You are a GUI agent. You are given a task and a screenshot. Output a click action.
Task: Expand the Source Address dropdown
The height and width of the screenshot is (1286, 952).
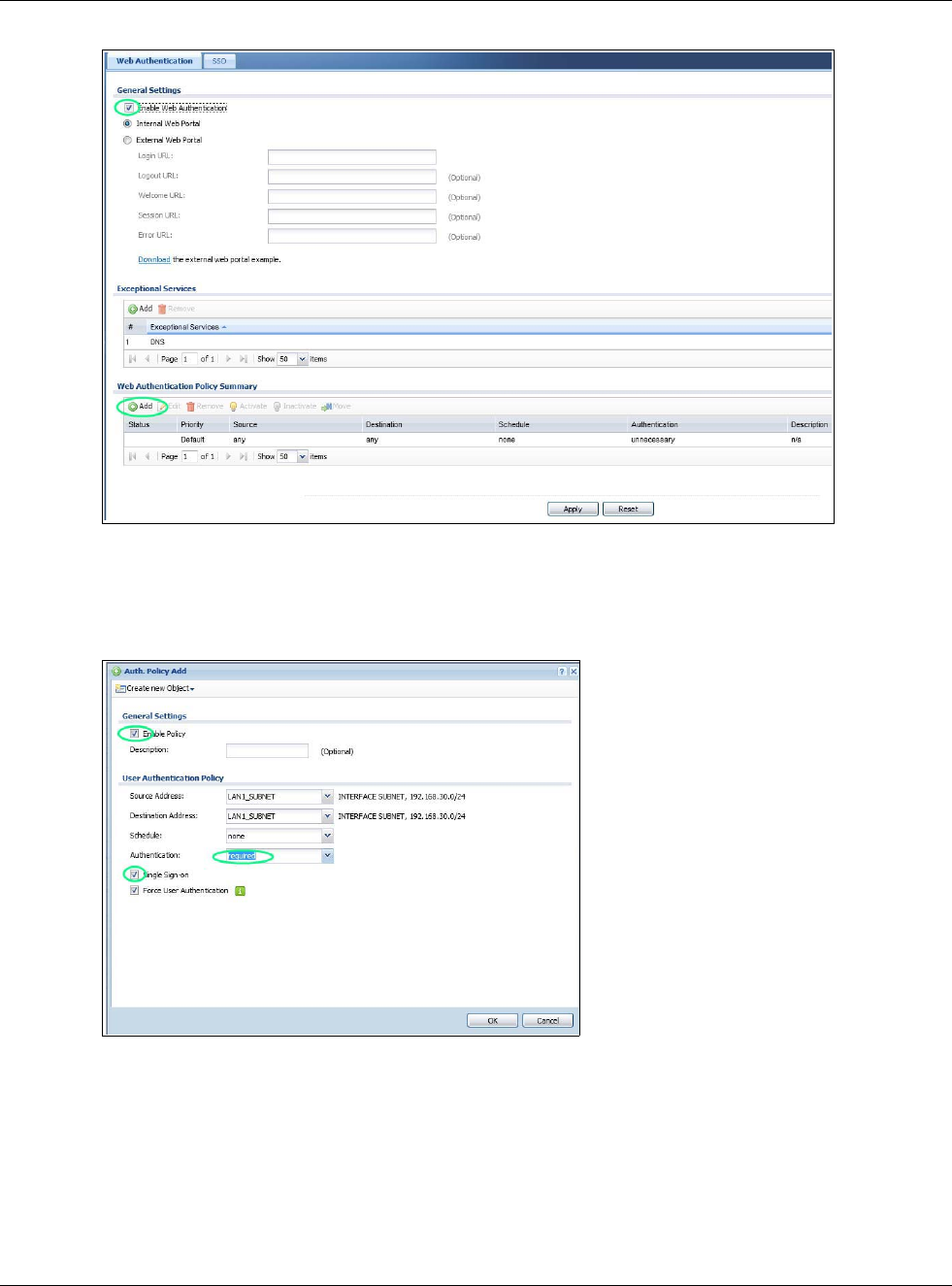pos(327,797)
